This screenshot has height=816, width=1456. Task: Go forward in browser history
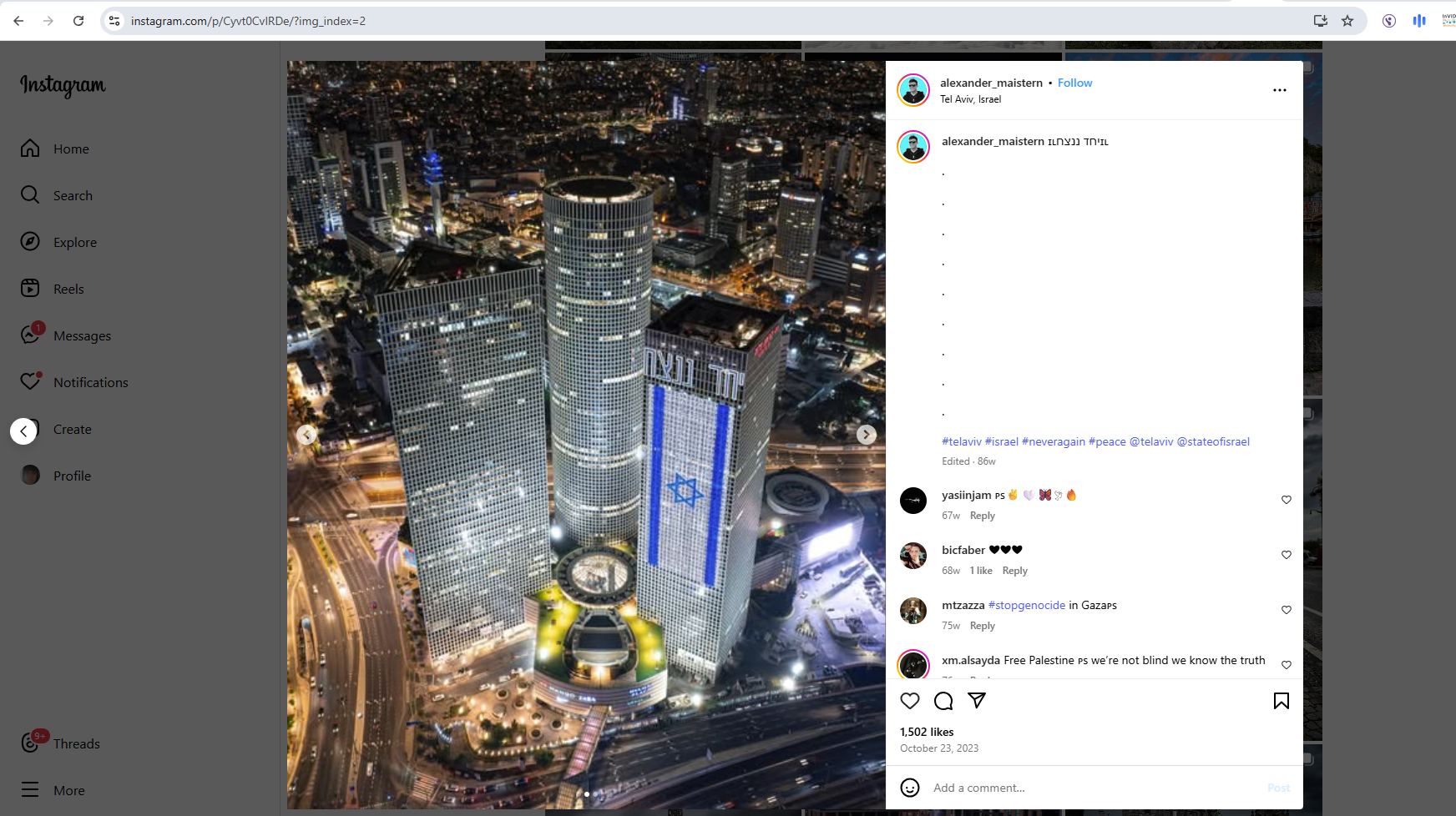(x=48, y=21)
